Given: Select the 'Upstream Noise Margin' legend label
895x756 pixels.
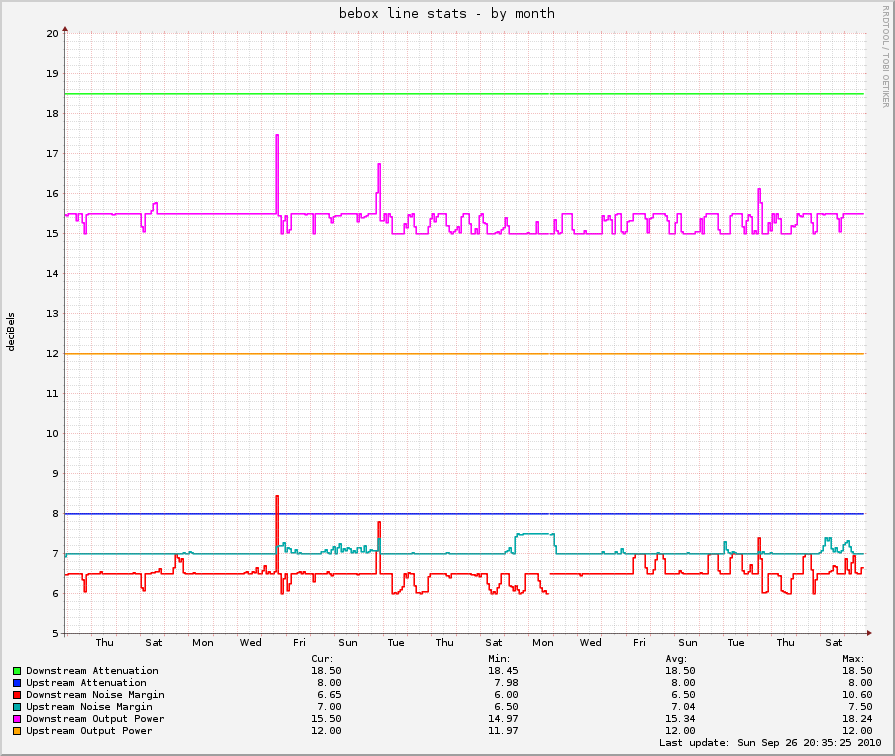Looking at the screenshot, I should click(x=89, y=707).
